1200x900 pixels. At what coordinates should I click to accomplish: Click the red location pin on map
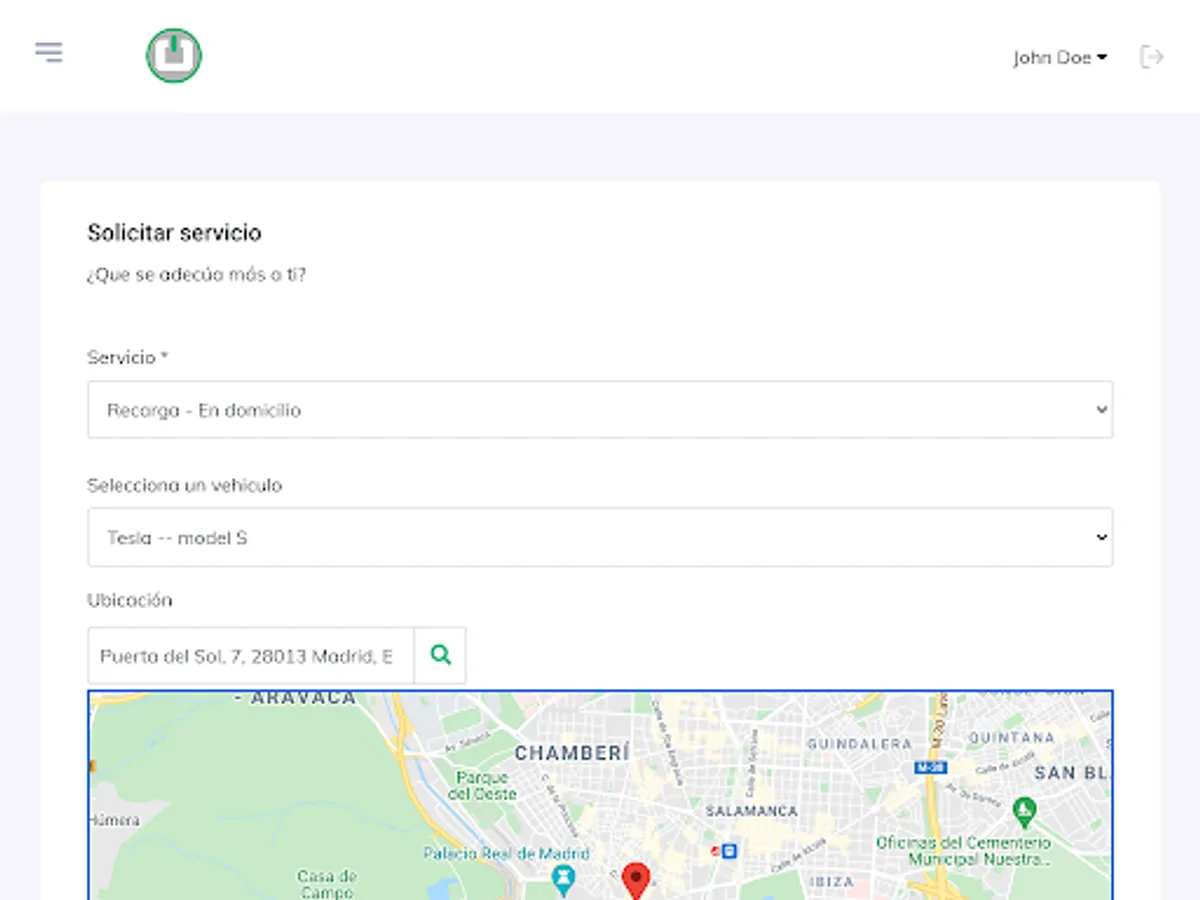tap(635, 881)
